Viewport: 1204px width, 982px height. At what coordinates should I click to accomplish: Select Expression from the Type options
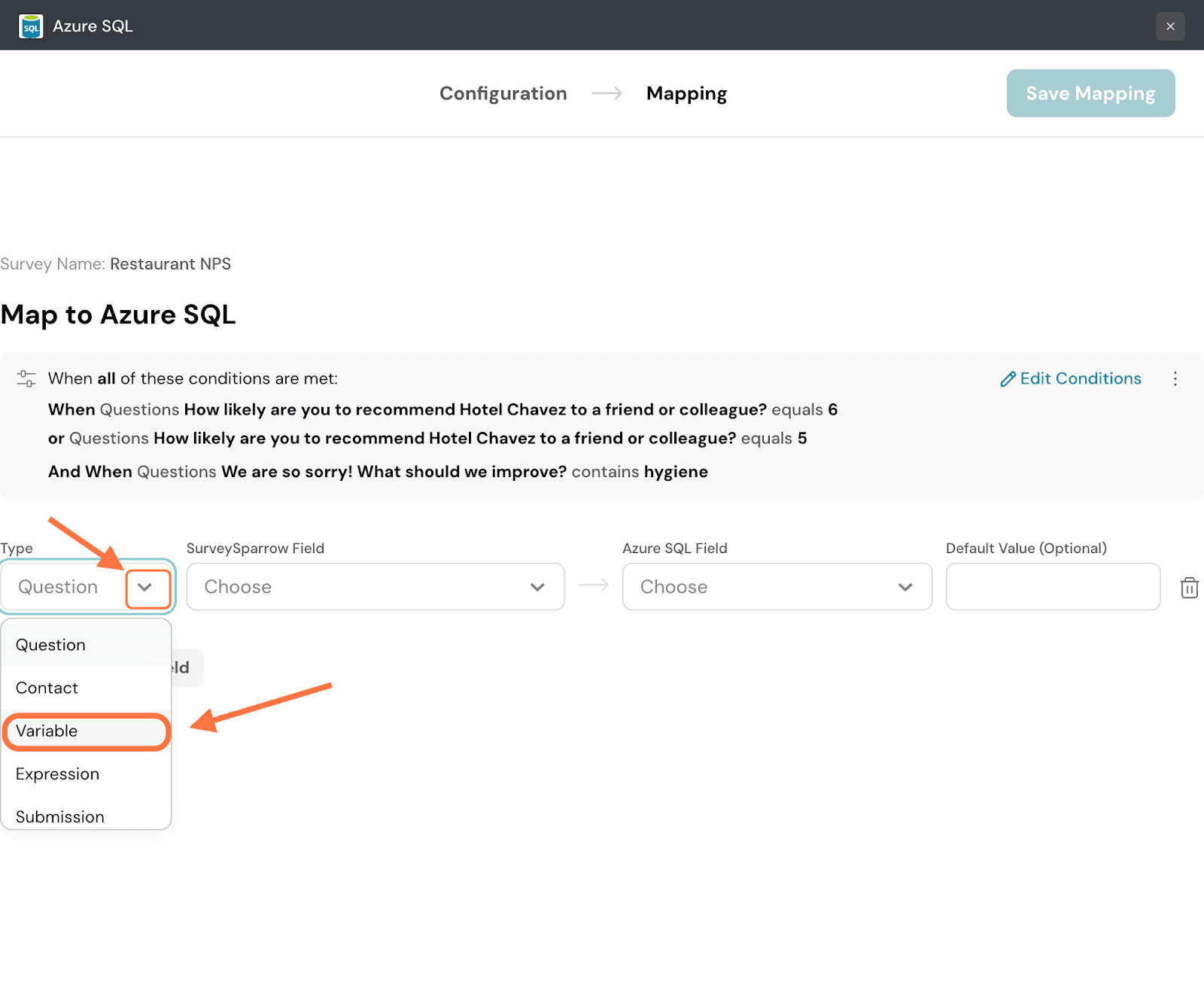point(57,774)
